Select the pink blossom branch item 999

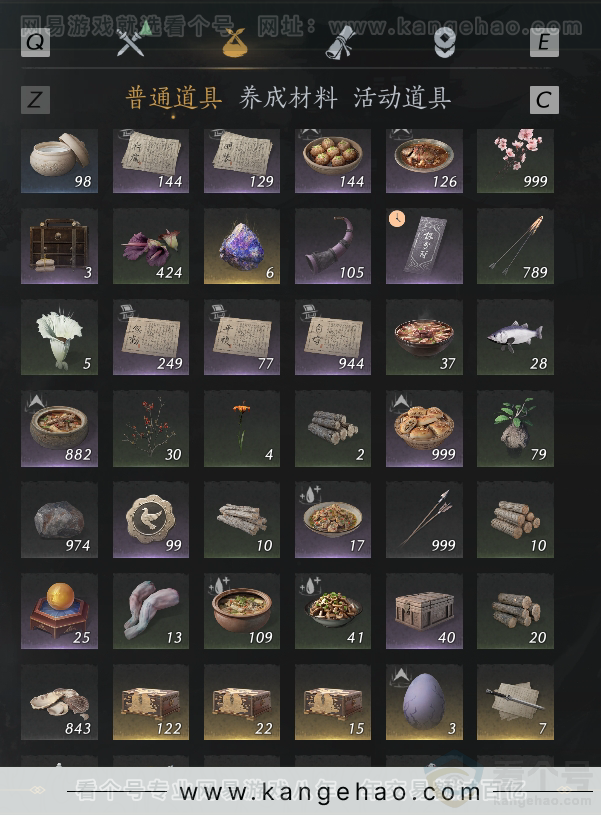pos(515,161)
